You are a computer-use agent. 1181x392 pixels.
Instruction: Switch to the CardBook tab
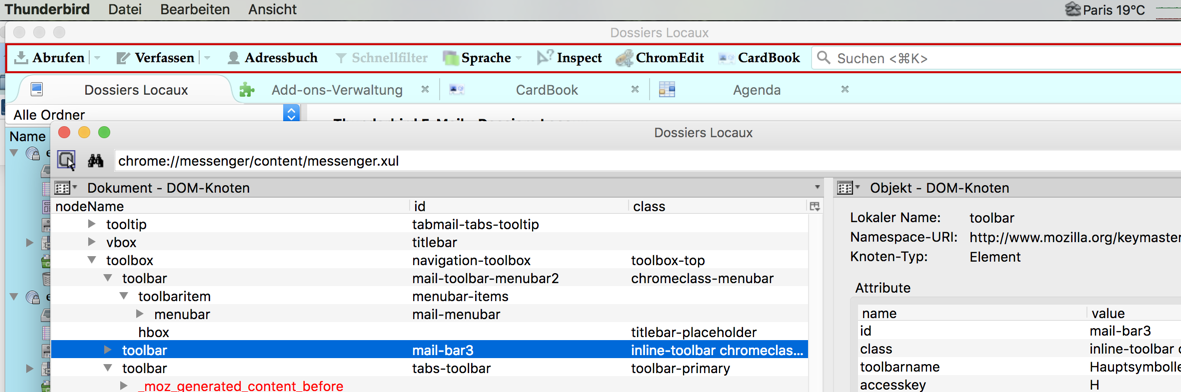tap(547, 90)
